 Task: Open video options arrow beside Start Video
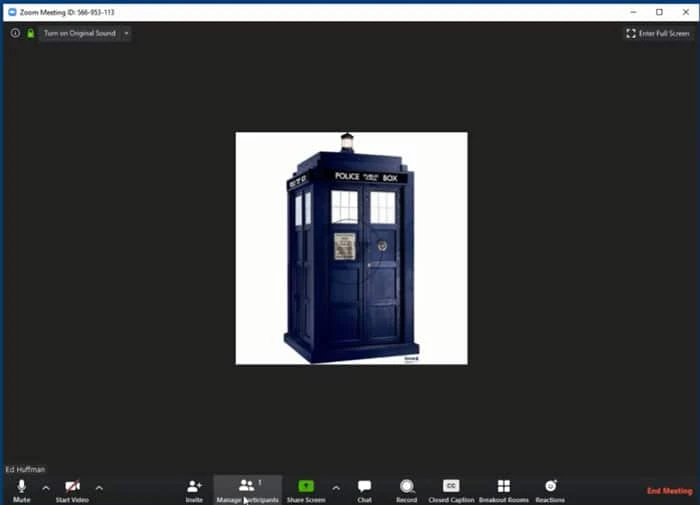point(99,488)
